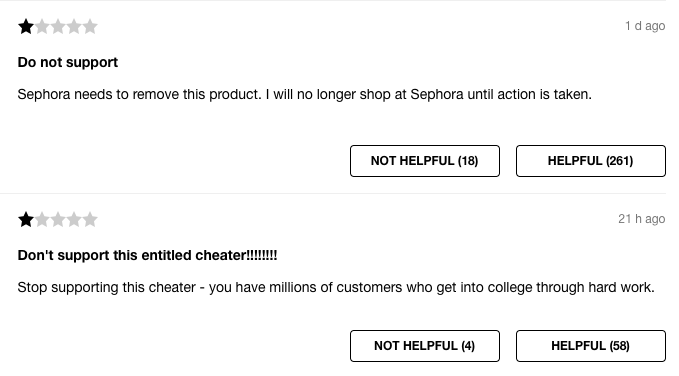Click fifth gray star of 'entitled cheater' review
This screenshot has width=679, height=376.
pos(90,220)
